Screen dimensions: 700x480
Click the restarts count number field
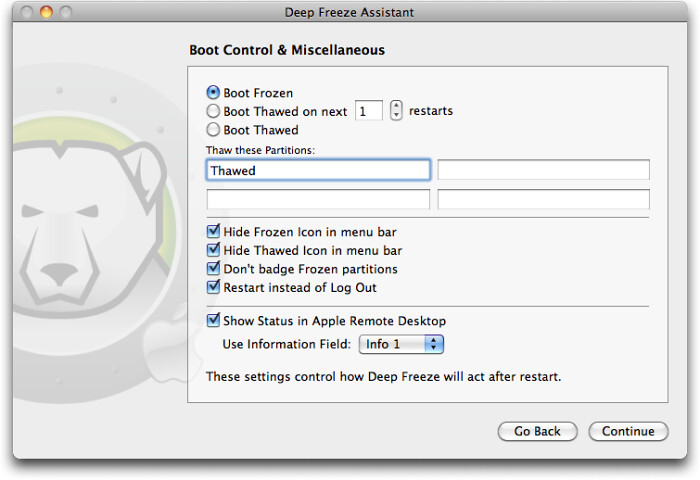coord(369,111)
